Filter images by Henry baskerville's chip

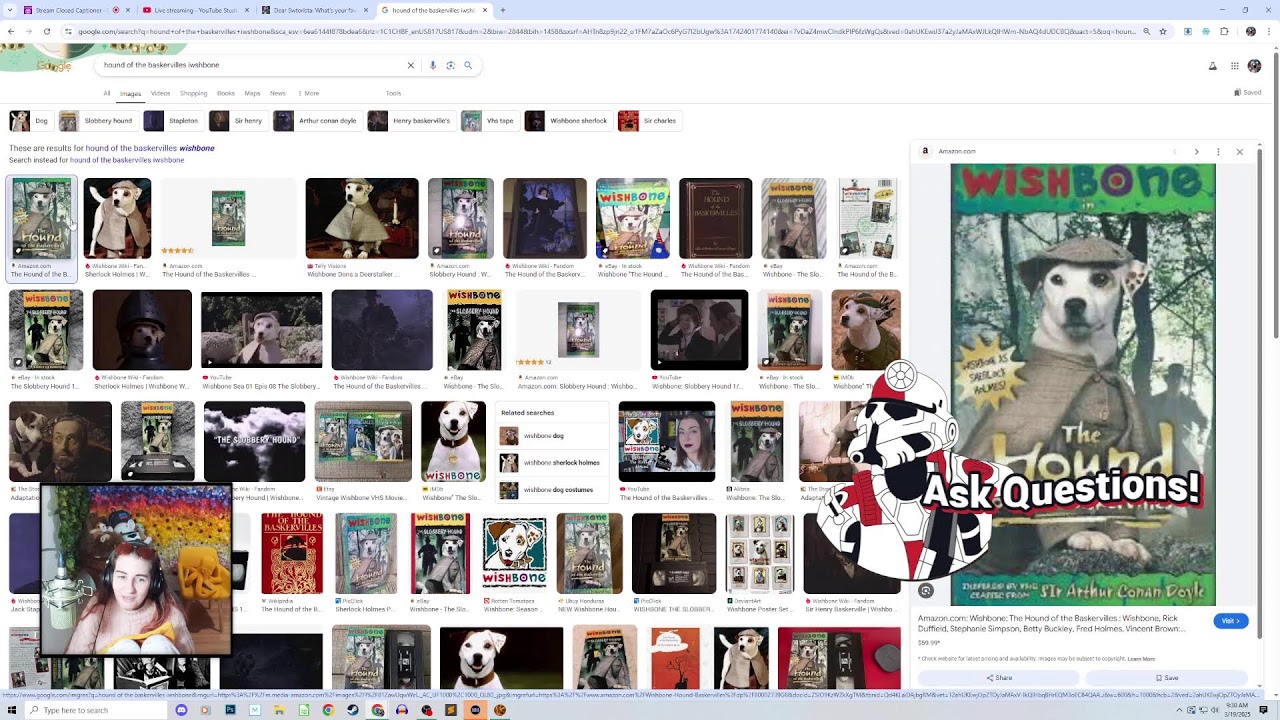[410, 121]
